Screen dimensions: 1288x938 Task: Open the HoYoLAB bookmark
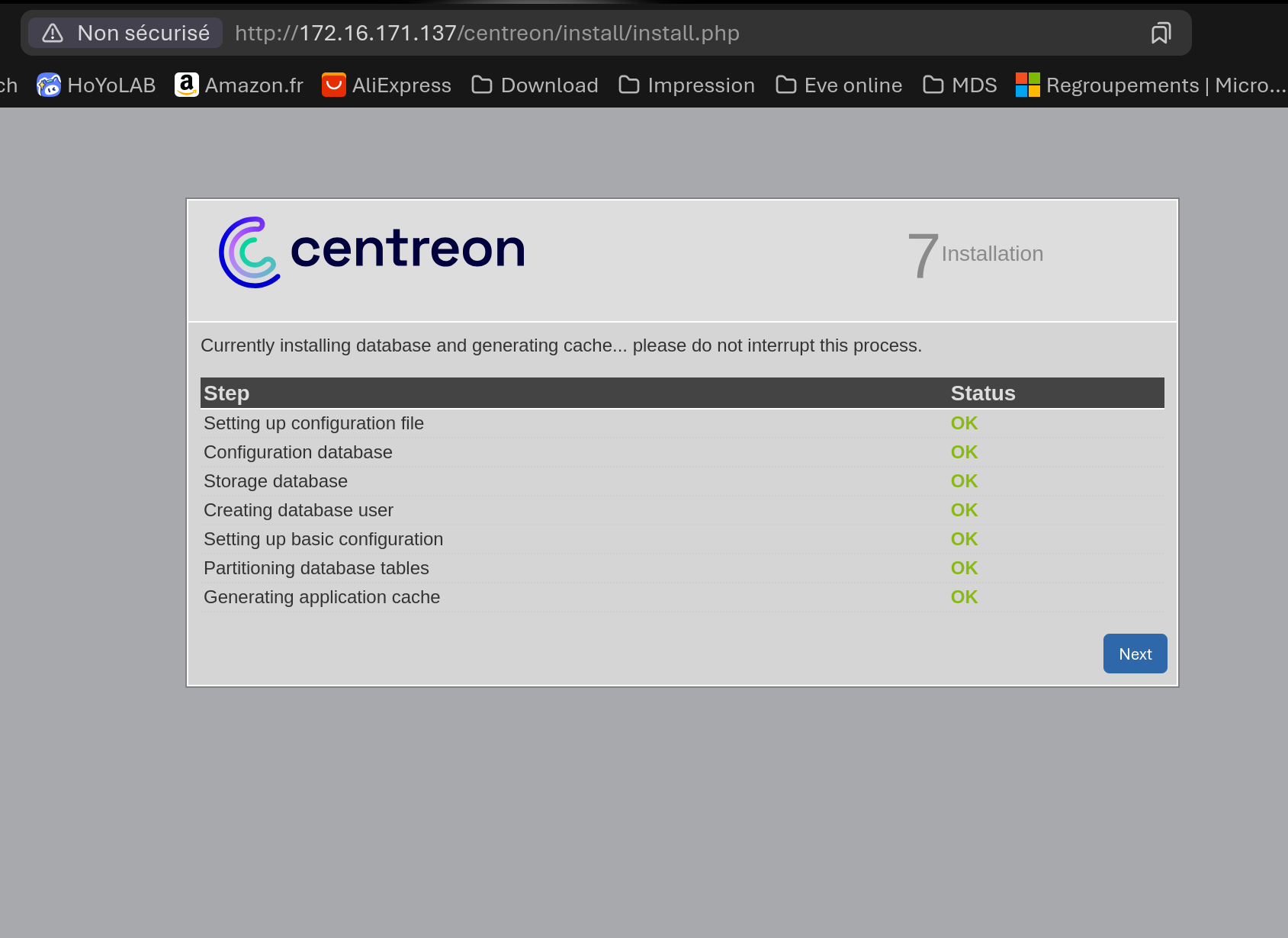(x=97, y=85)
